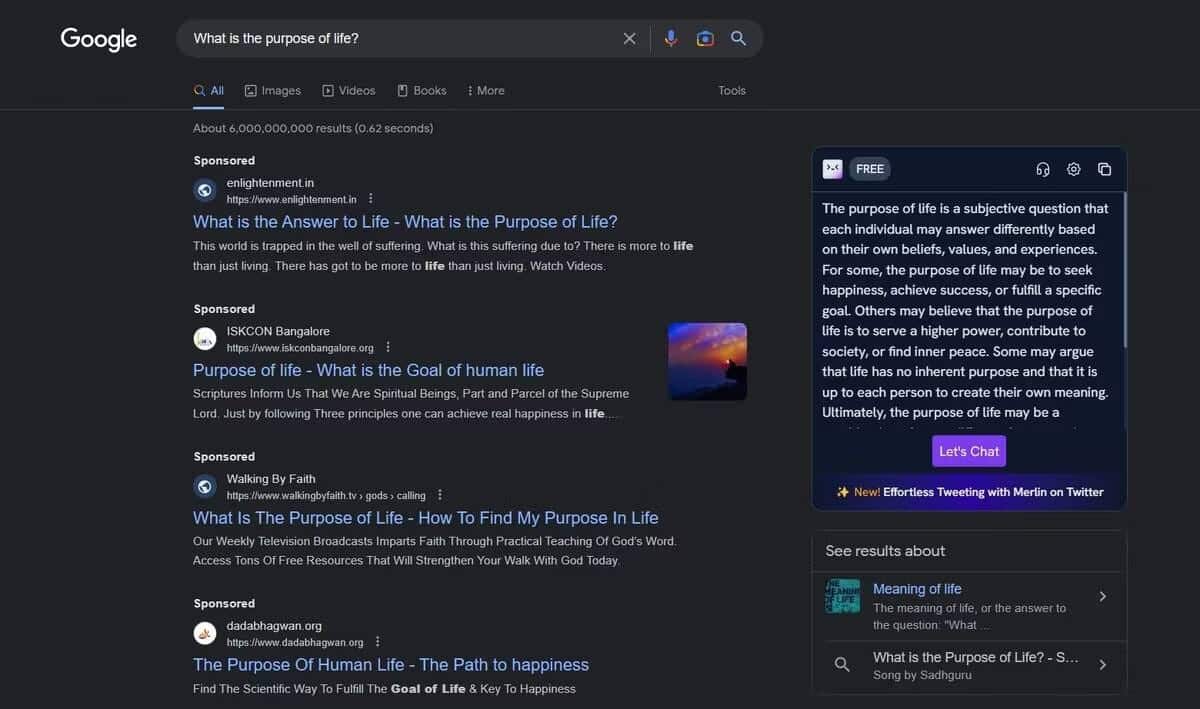Open Merlin settings gear icon
Image resolution: width=1200 pixels, height=709 pixels.
click(x=1073, y=169)
